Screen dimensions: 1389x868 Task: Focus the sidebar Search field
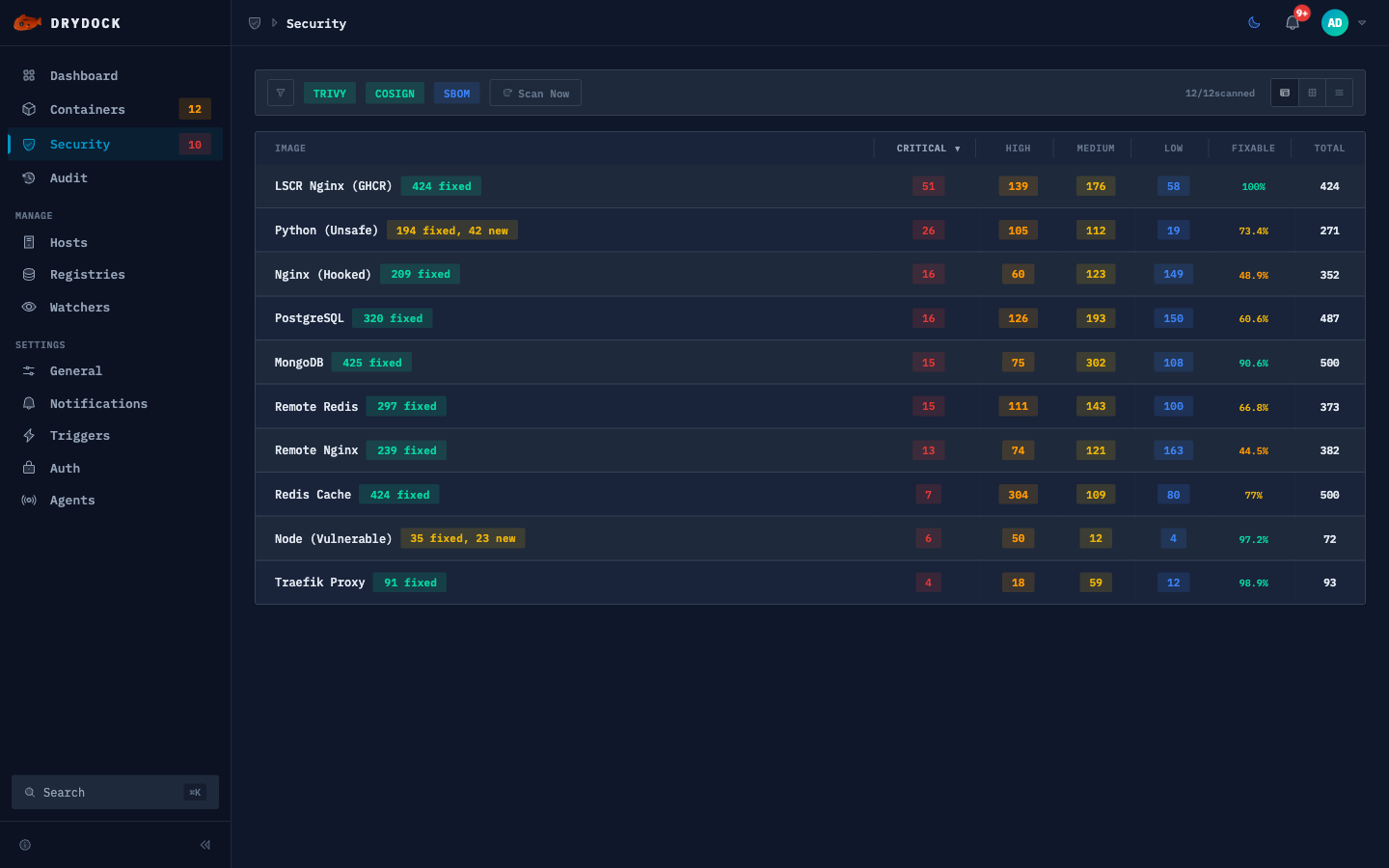pos(116,792)
